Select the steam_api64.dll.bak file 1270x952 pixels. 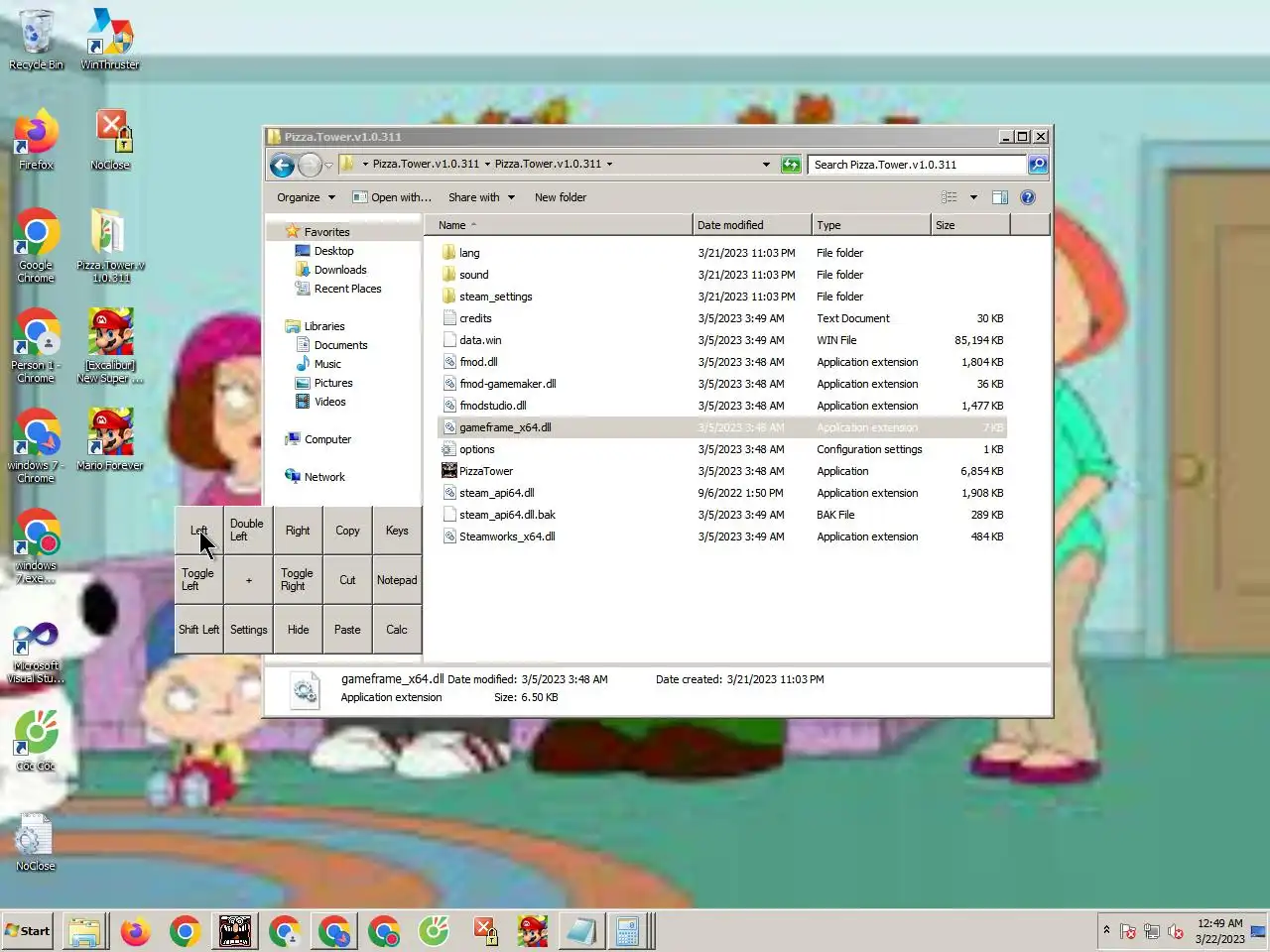[722, 515]
